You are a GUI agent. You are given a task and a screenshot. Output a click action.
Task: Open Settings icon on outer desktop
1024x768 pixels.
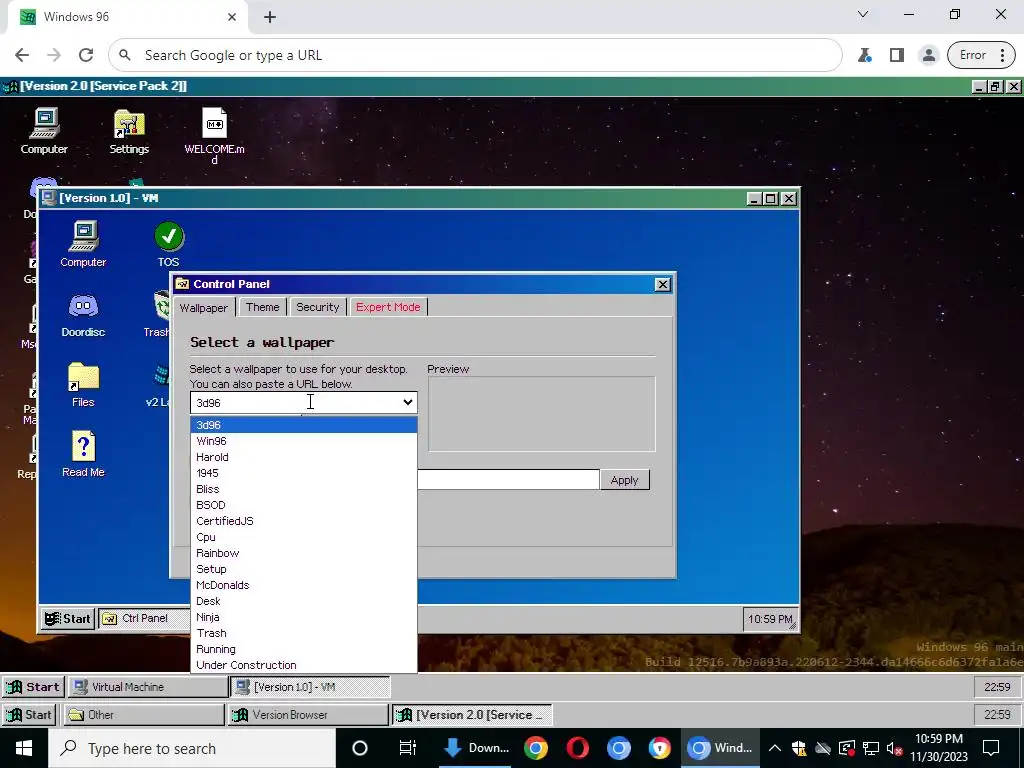coord(129,131)
